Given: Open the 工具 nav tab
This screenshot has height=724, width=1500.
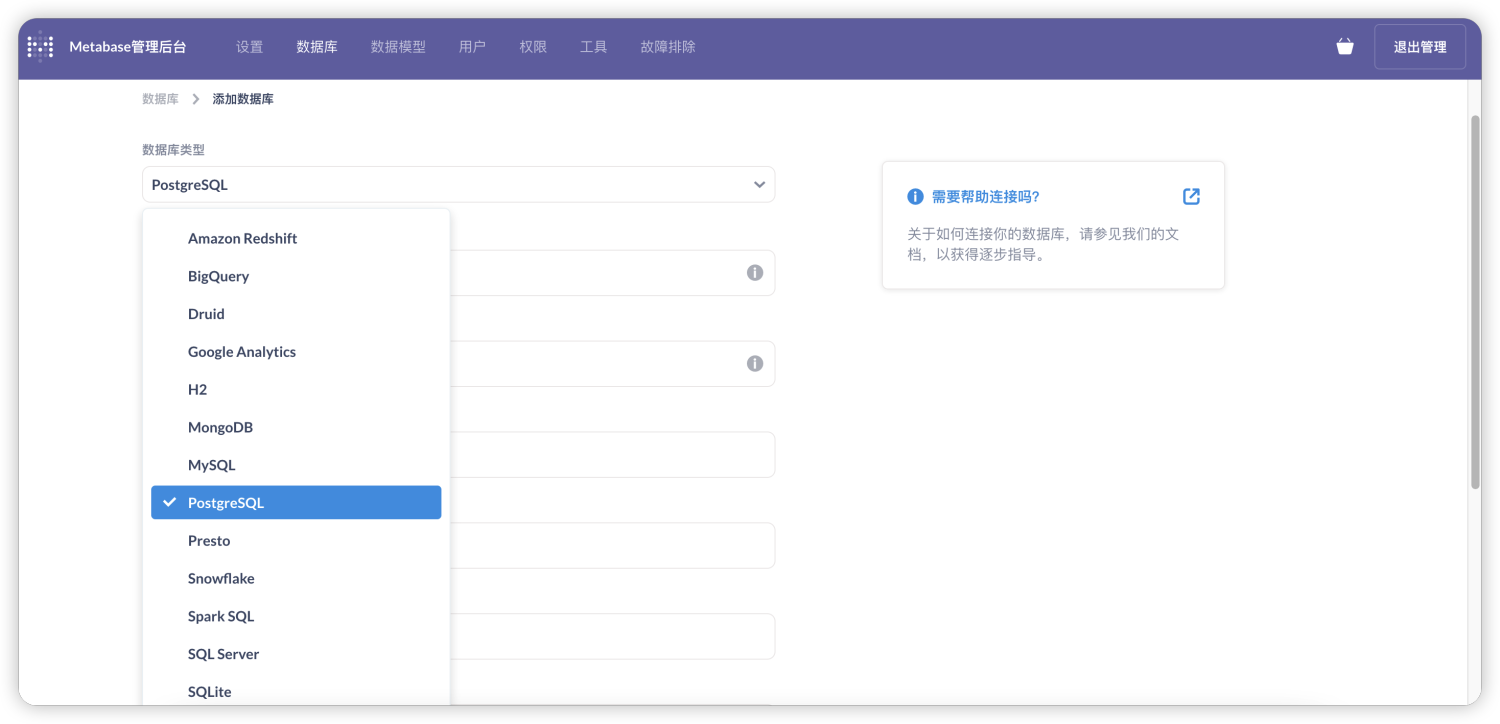Looking at the screenshot, I should tap(593, 47).
